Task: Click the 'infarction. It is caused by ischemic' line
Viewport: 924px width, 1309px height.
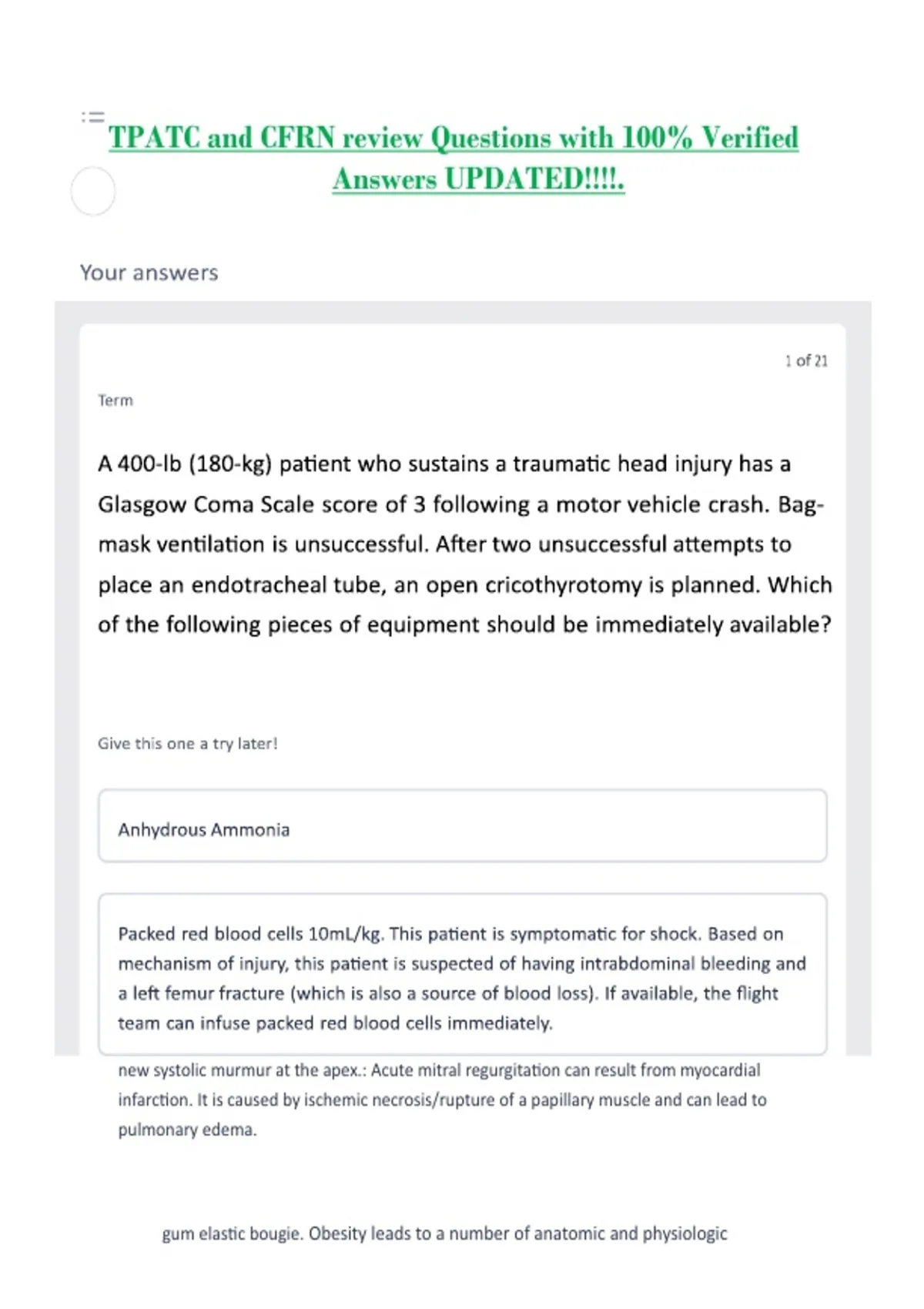Action: (442, 1100)
